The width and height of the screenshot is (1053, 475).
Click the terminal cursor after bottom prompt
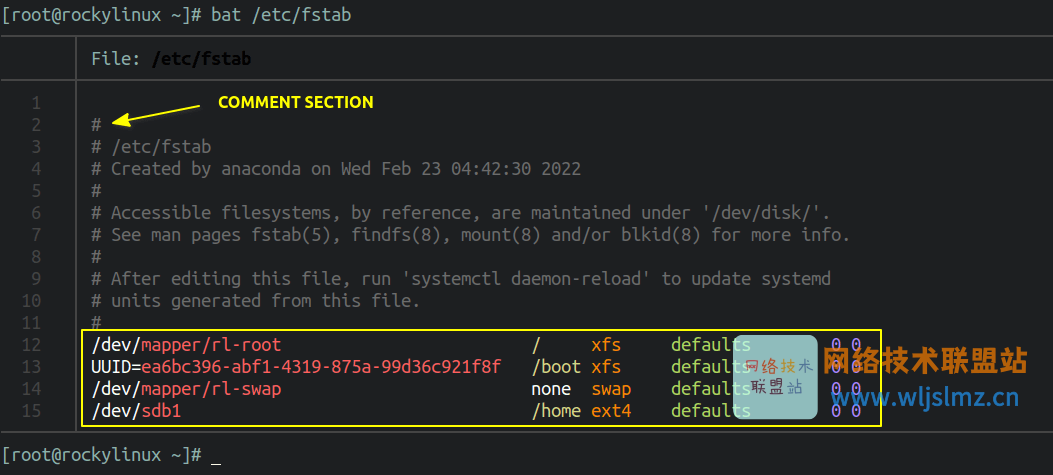216,462
